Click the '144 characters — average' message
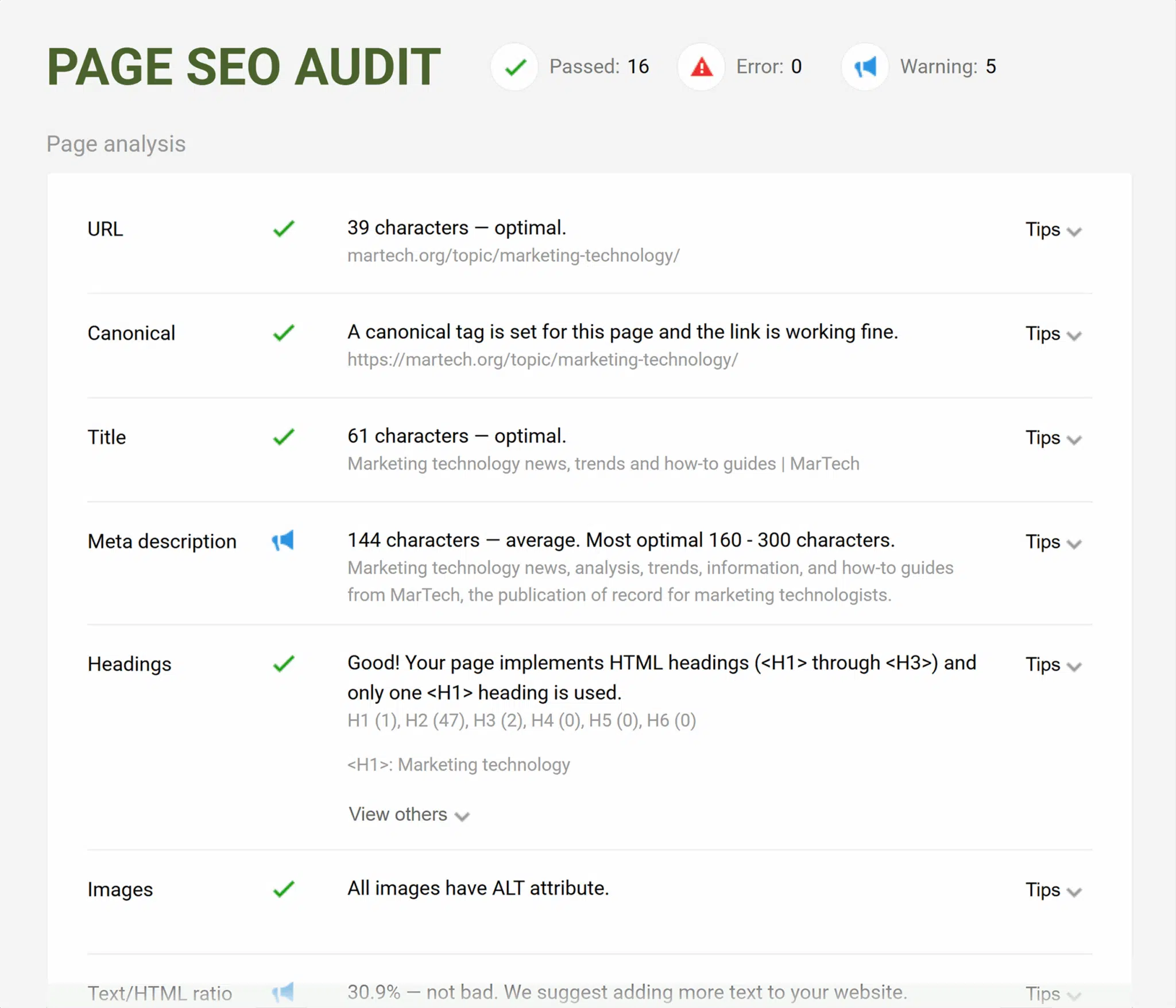Image resolution: width=1176 pixels, height=1008 pixels. click(x=621, y=540)
